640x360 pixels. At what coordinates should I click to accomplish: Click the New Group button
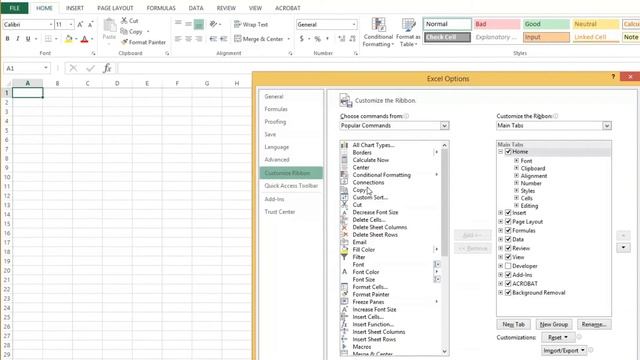click(554, 324)
